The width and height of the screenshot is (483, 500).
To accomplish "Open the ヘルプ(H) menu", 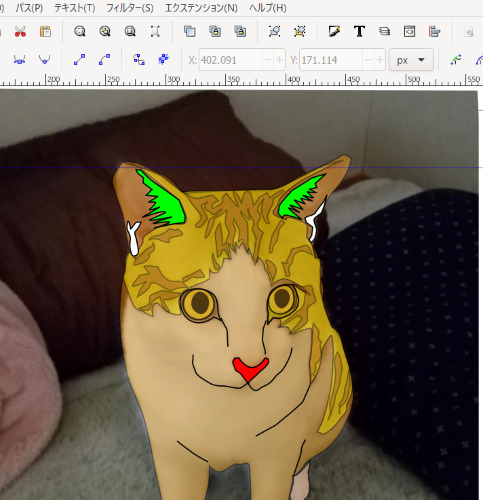I will click(268, 8).
